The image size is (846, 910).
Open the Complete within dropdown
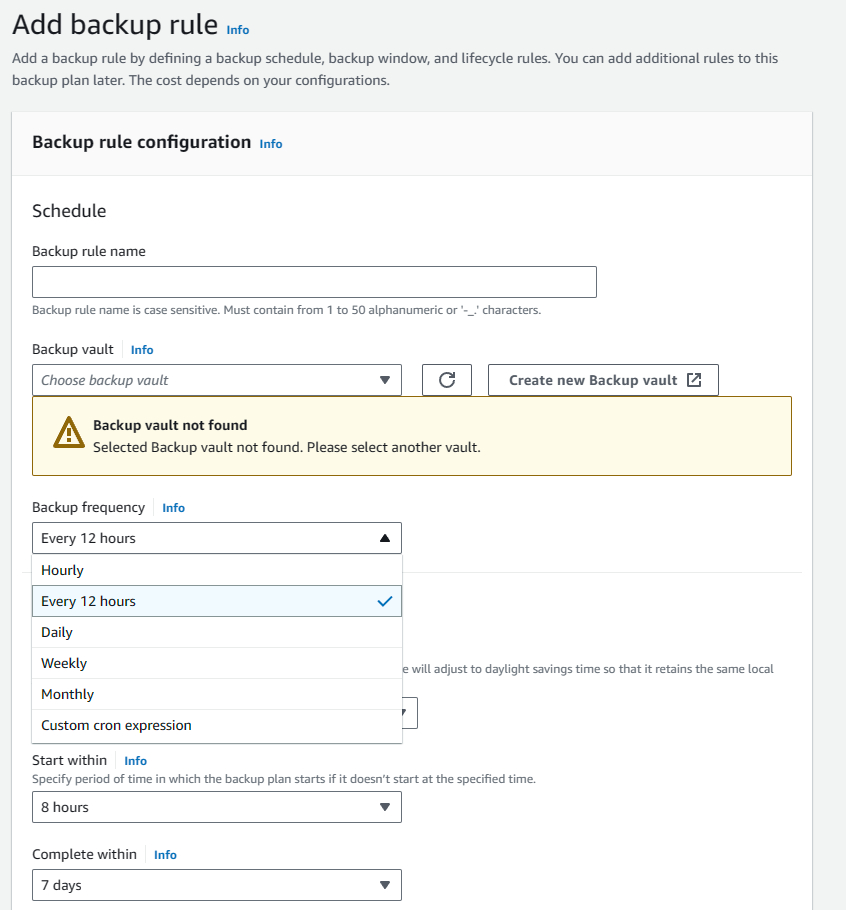click(x=216, y=885)
